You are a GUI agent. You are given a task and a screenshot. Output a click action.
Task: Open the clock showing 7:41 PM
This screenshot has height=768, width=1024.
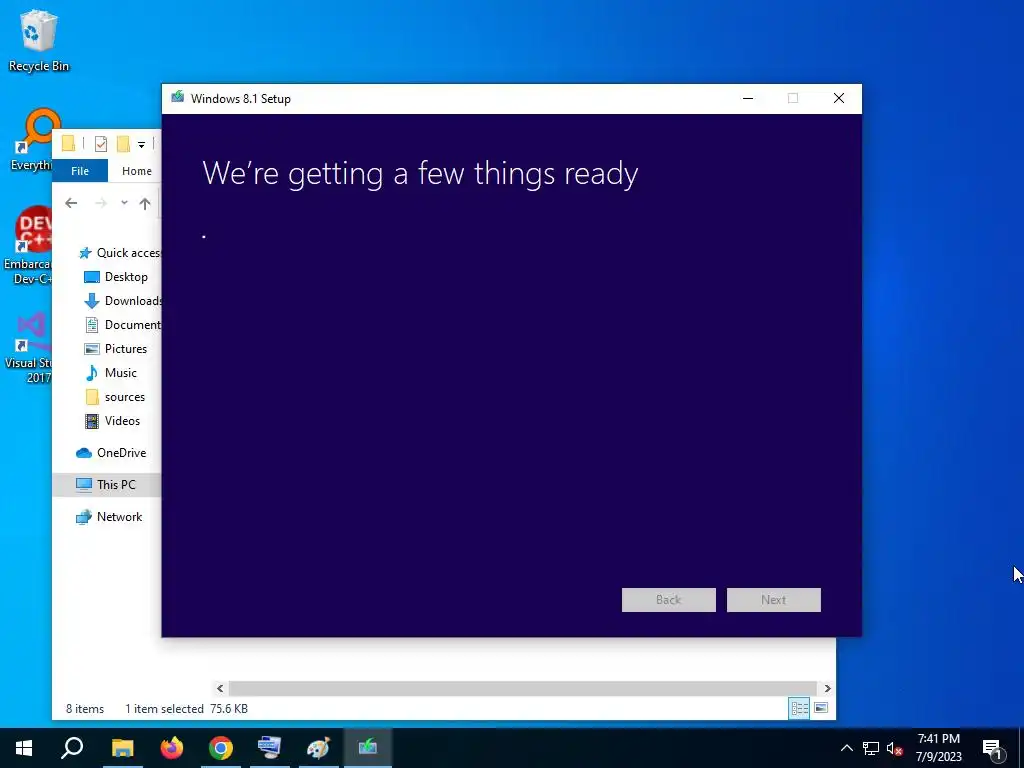[x=938, y=748]
